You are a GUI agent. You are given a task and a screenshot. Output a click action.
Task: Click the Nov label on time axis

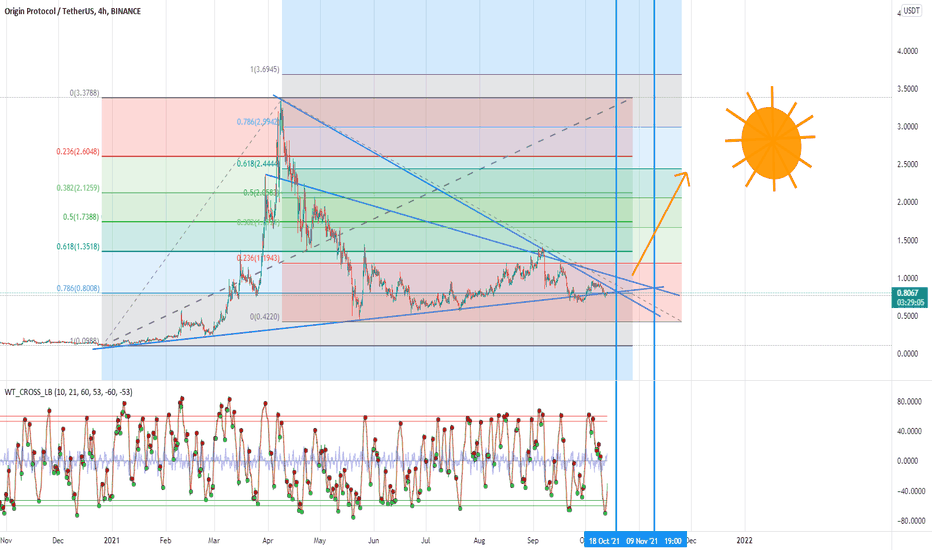[6, 540]
